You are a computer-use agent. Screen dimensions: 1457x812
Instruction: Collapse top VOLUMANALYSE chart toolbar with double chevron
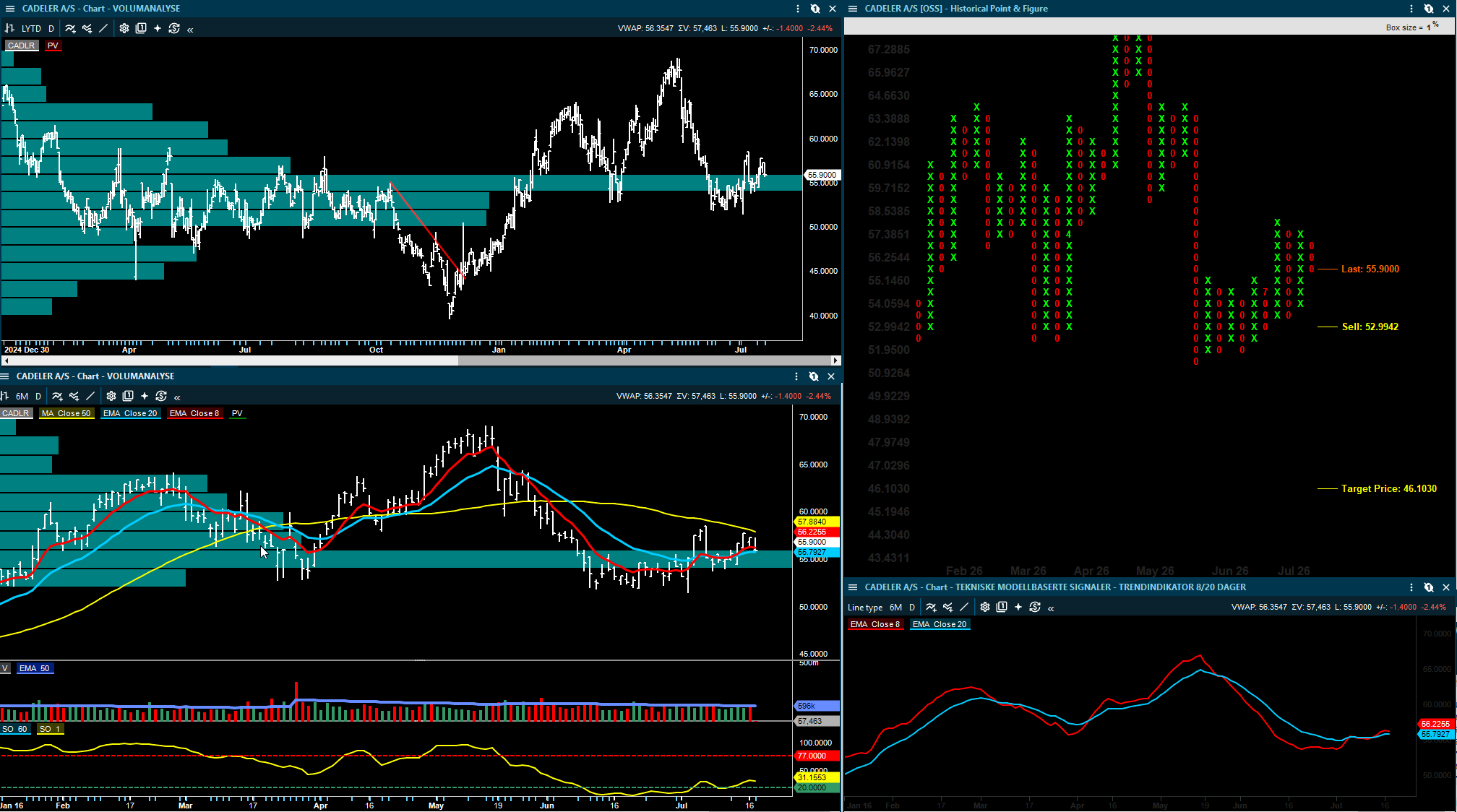[190, 30]
